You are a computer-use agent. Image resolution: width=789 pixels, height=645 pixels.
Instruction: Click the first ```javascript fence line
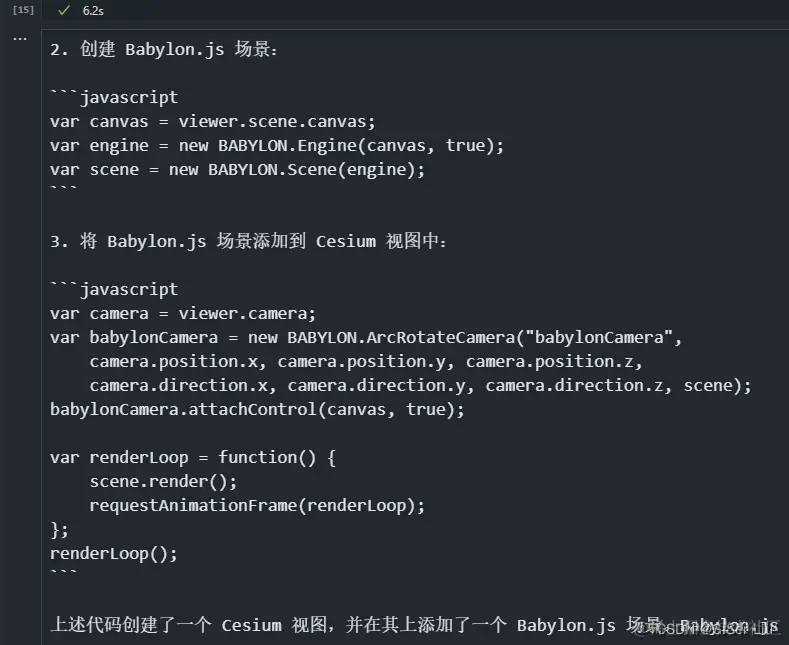[114, 97]
